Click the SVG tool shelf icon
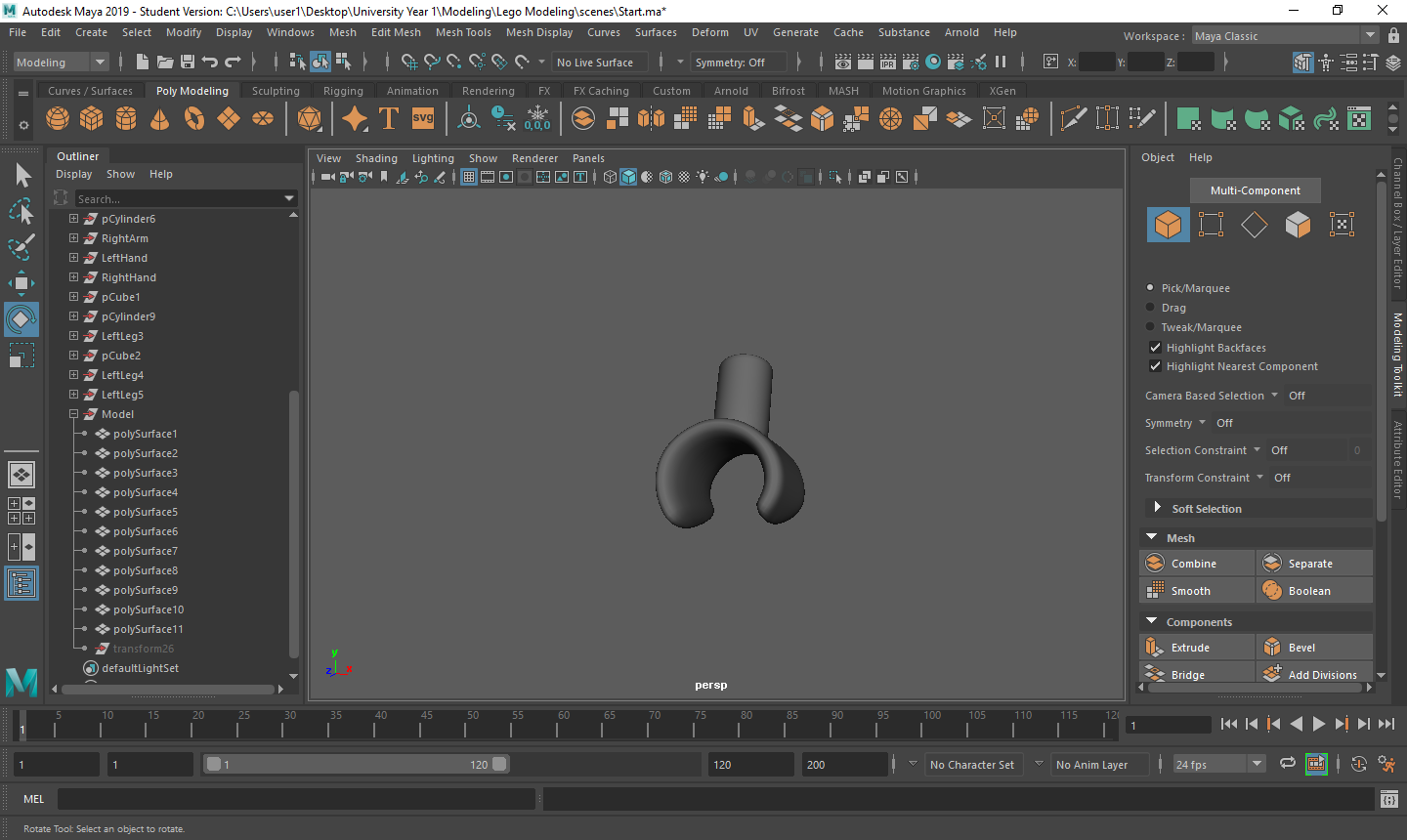The image size is (1407, 840). pos(422,119)
